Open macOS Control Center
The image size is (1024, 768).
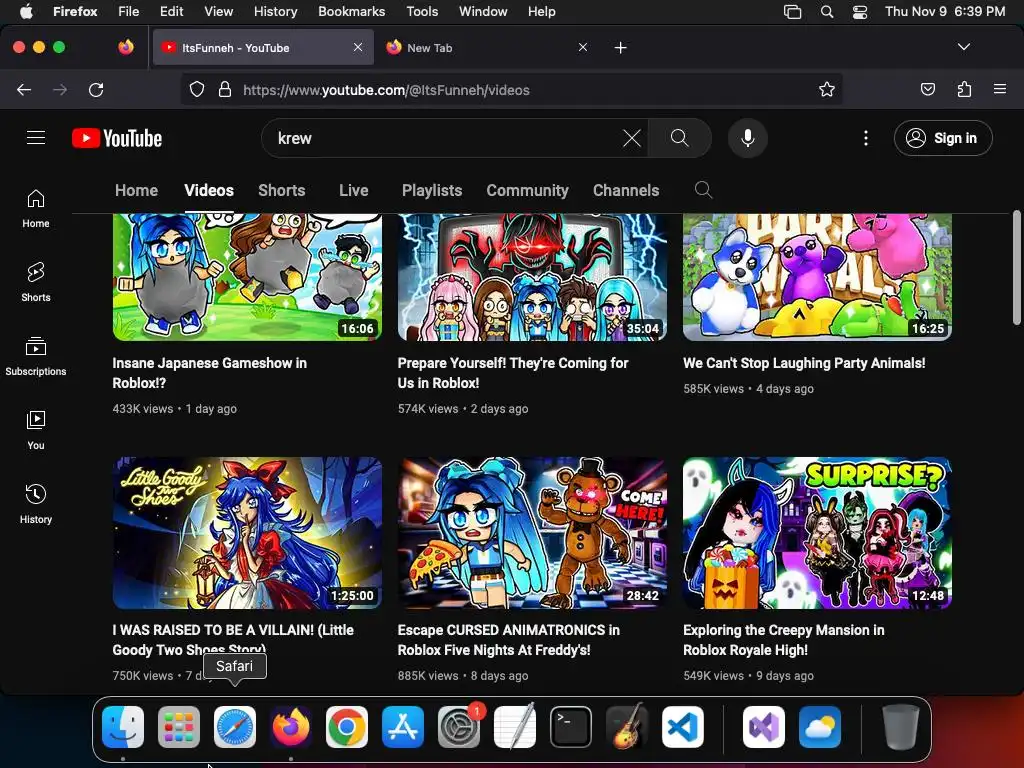[x=860, y=12]
